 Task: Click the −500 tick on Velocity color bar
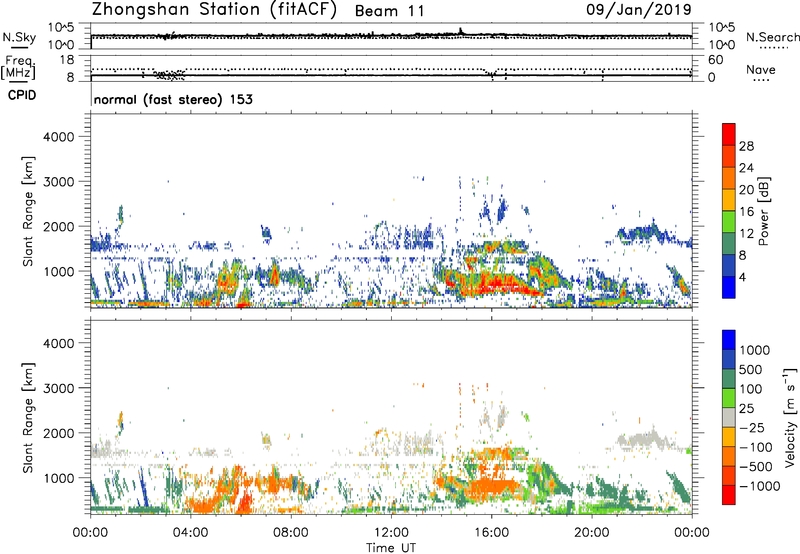[x=756, y=467]
